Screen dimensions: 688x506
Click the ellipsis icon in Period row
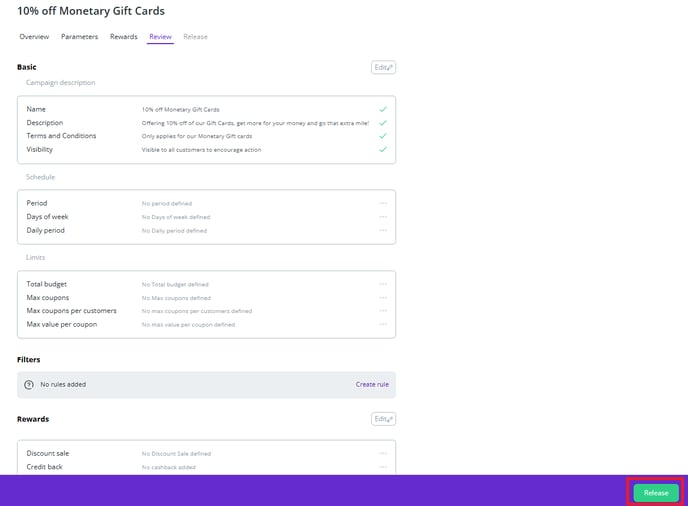click(383, 203)
